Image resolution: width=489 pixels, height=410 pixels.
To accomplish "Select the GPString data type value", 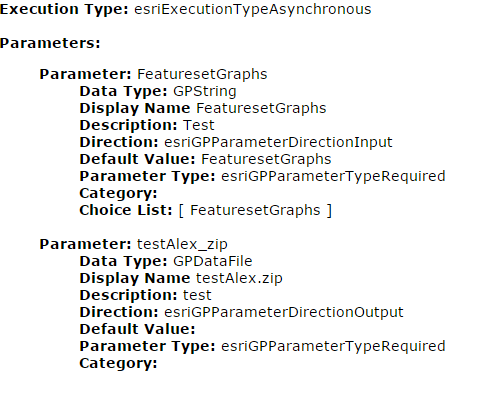I will 205,91.
